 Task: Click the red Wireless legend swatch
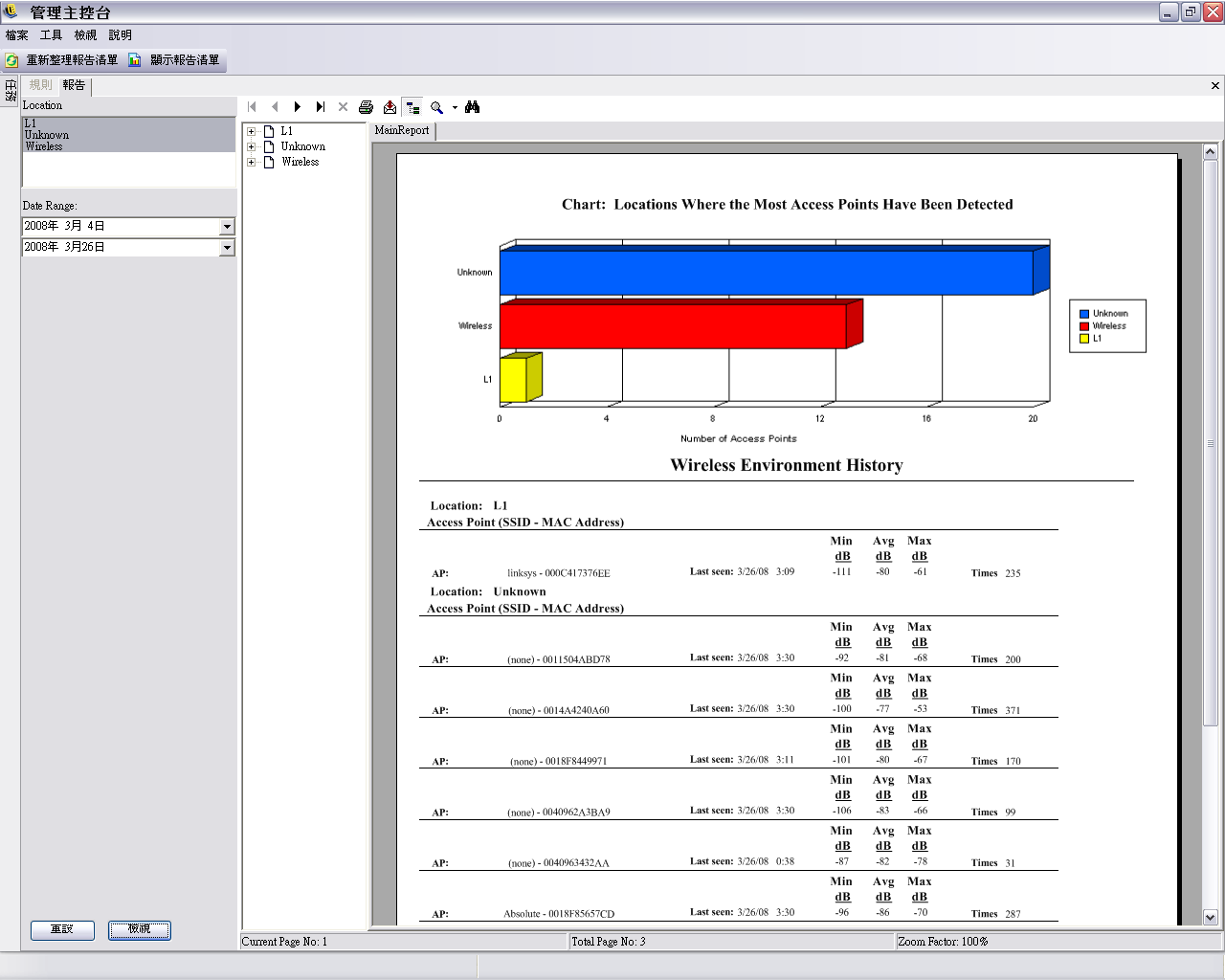tap(1084, 326)
